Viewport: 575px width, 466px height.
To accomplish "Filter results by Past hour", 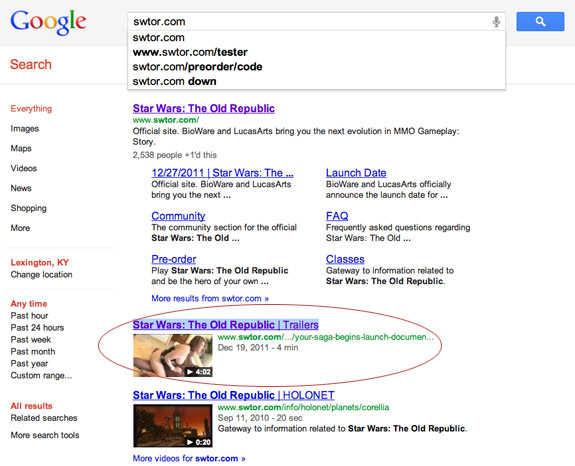I will [x=29, y=316].
